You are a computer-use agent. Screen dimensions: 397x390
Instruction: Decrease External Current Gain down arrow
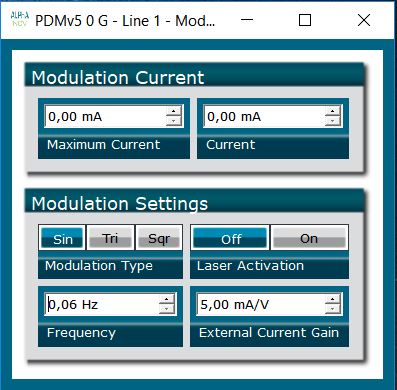[x=332, y=309]
